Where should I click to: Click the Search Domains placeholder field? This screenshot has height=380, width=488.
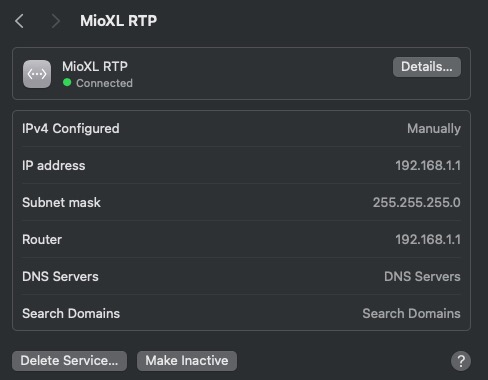[x=411, y=314]
